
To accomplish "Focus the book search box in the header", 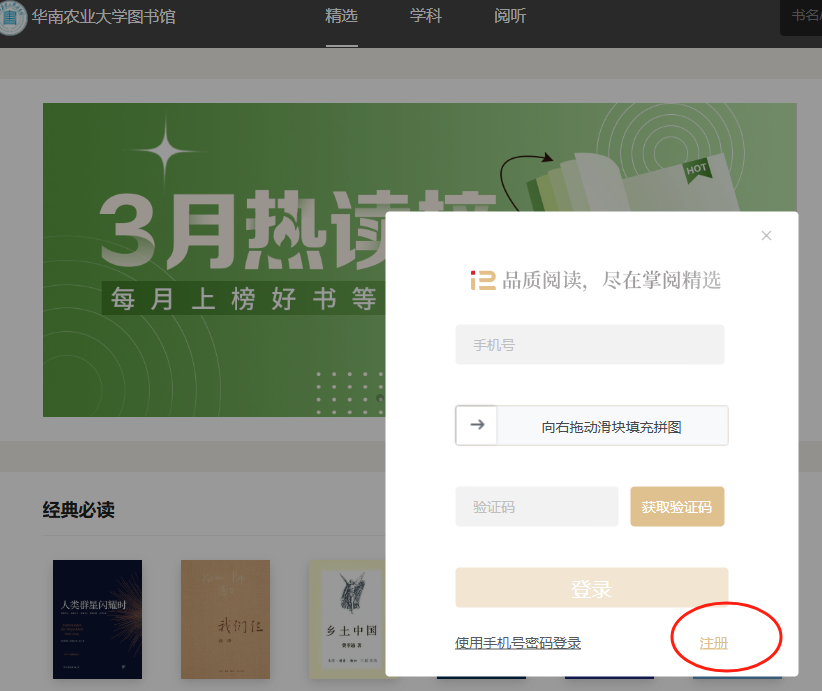I will (803, 16).
